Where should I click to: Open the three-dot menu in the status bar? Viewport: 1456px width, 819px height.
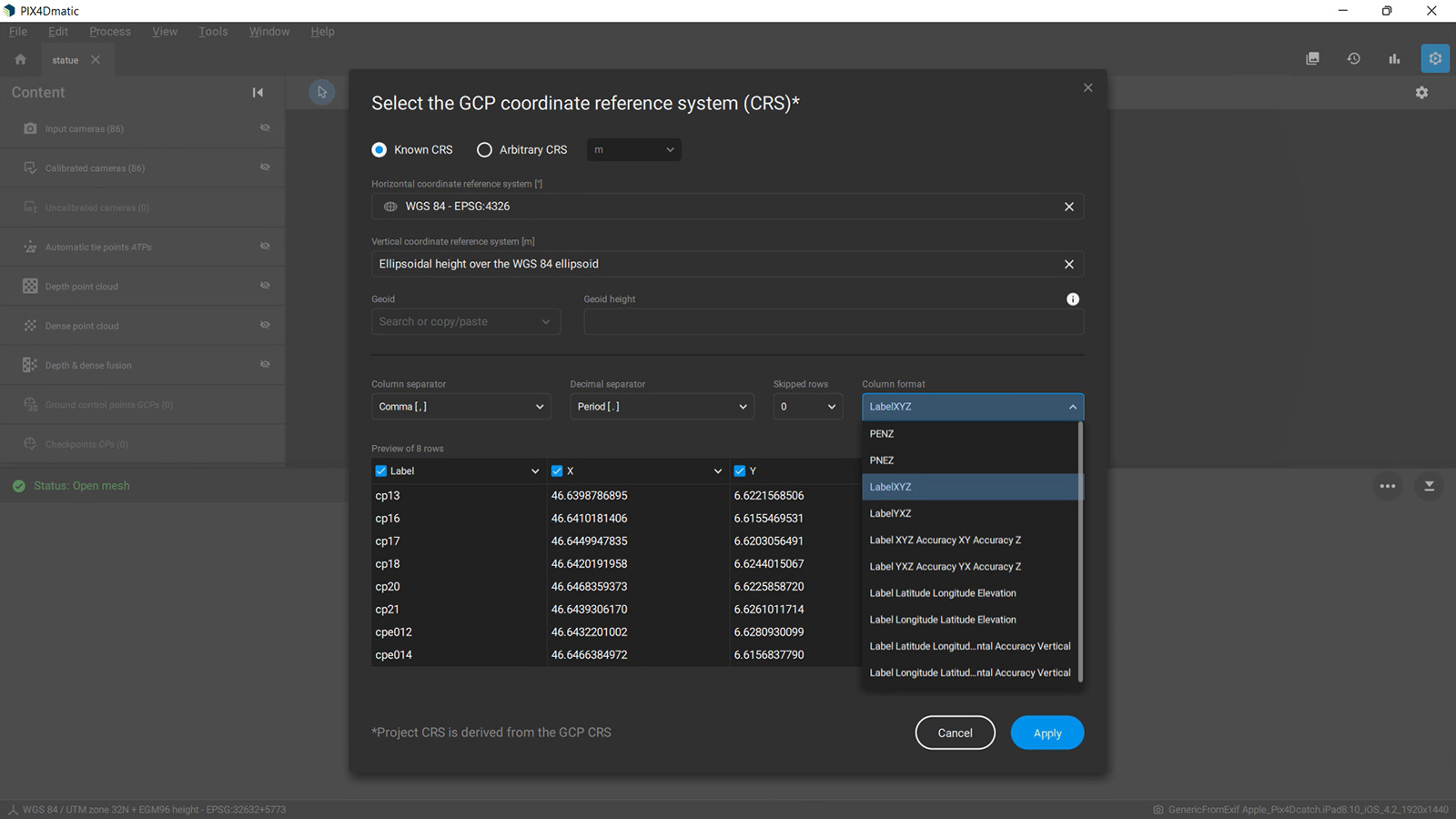(1387, 486)
